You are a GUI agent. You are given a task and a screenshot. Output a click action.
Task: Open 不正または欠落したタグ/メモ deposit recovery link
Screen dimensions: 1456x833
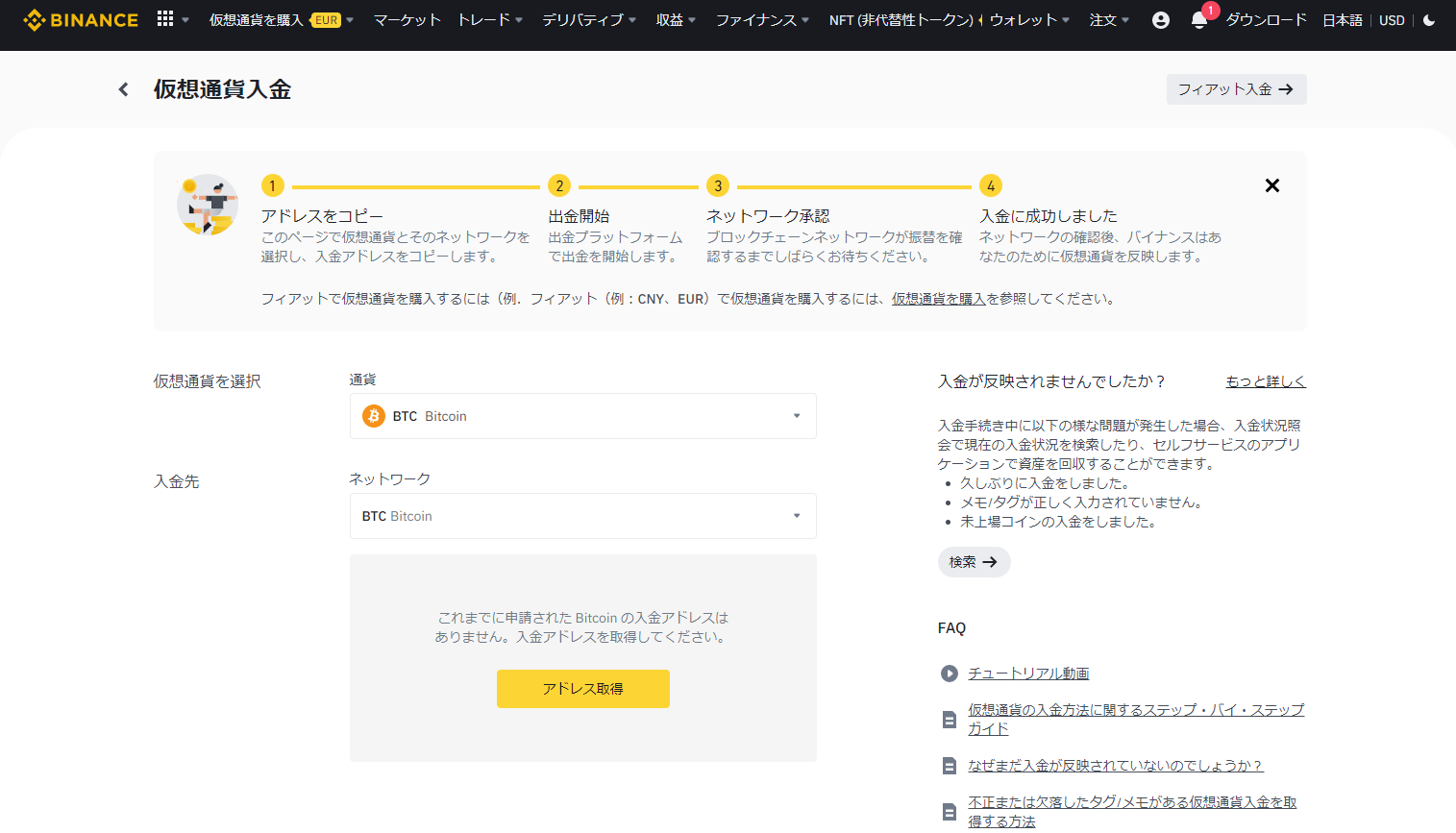click(x=1132, y=812)
